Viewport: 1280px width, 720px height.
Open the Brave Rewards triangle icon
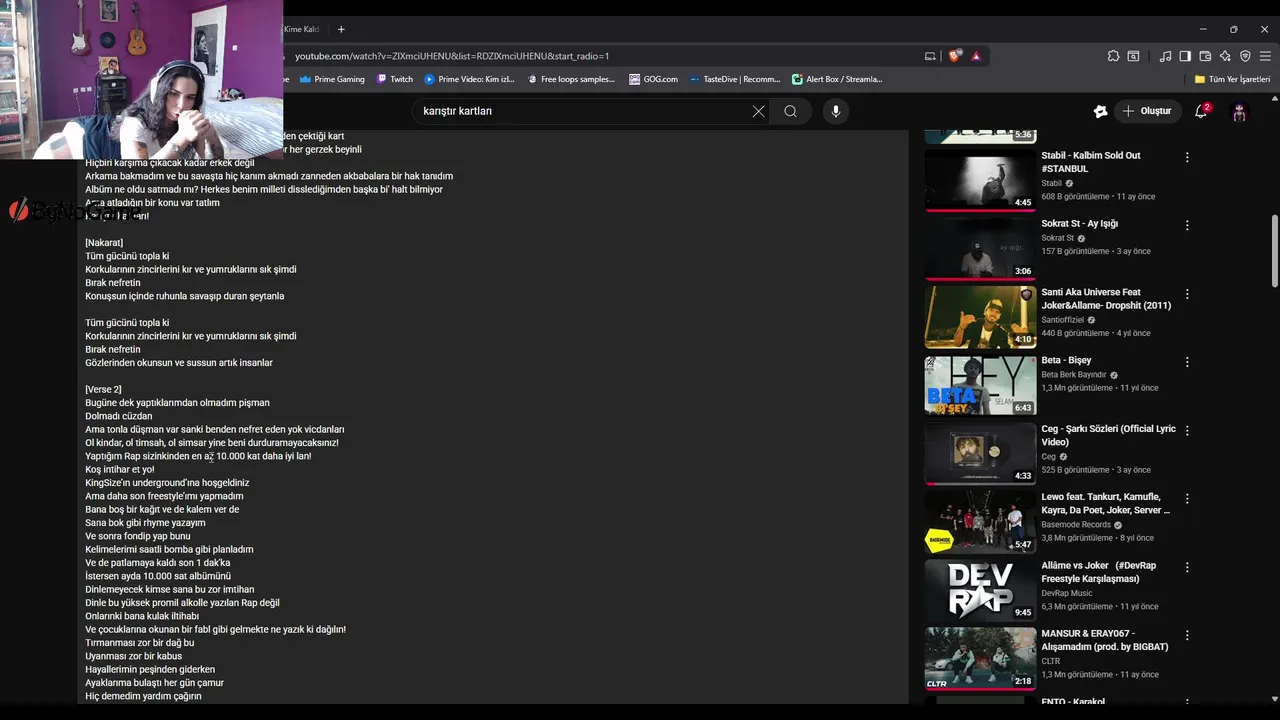pos(976,56)
